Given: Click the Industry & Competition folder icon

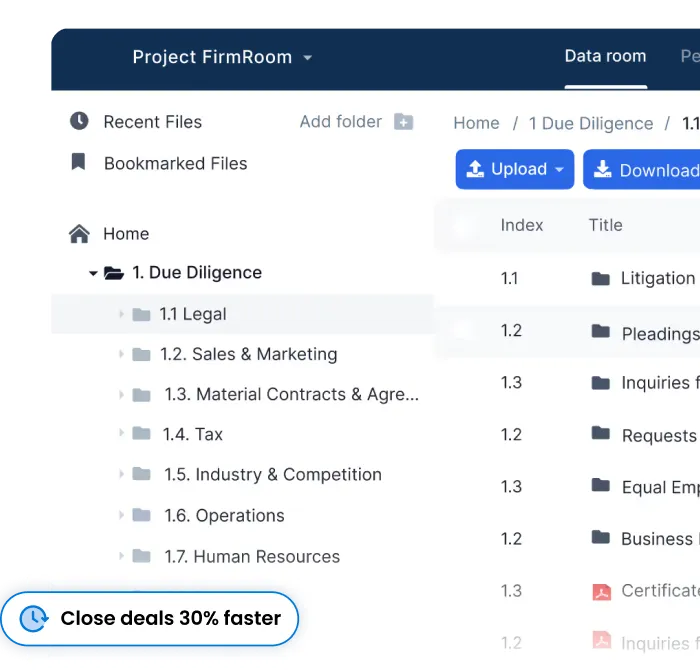Looking at the screenshot, I should point(142,474).
